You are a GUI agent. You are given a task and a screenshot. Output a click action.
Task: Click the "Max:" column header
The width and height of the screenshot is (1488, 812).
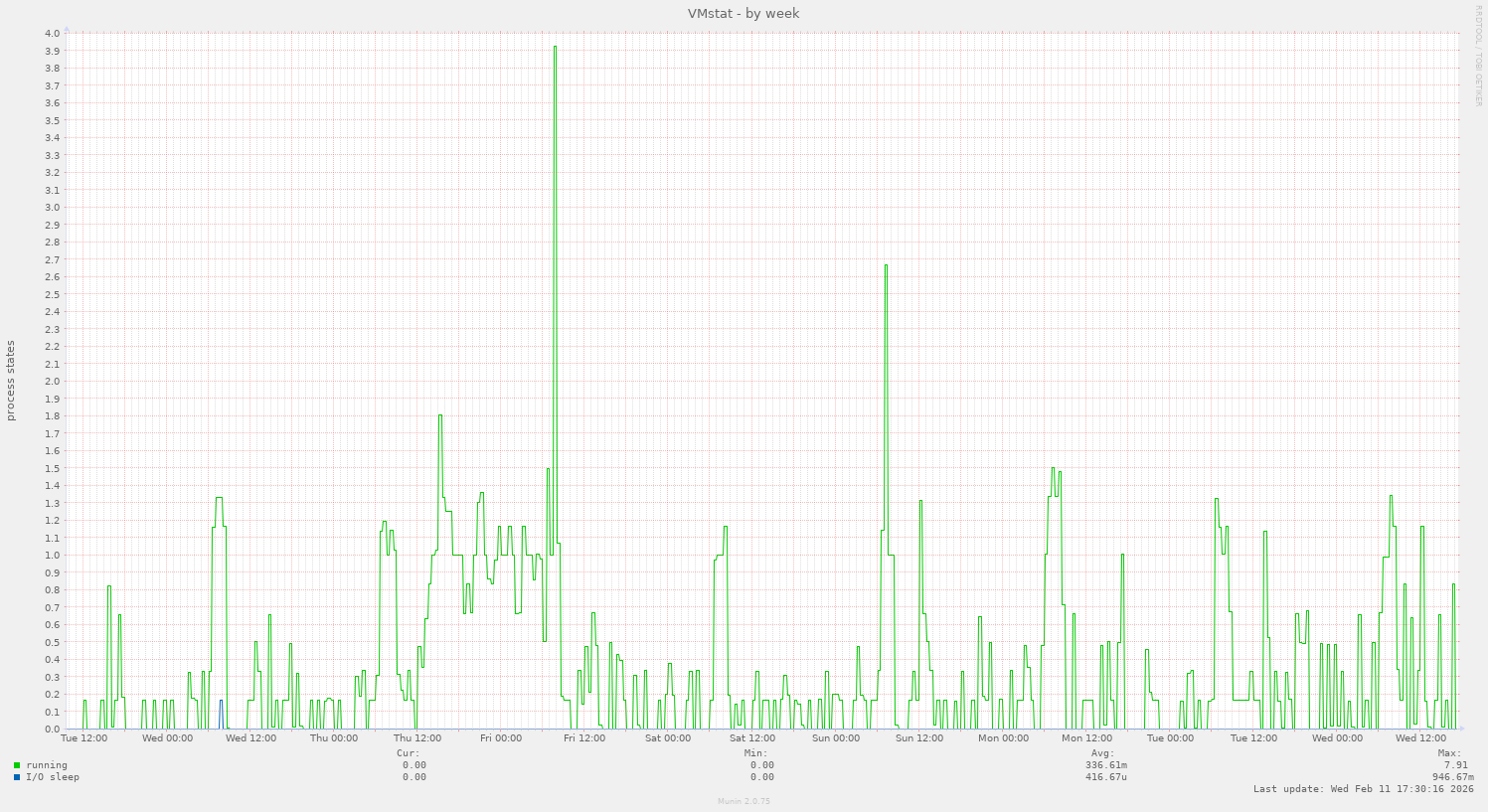[x=1448, y=753]
